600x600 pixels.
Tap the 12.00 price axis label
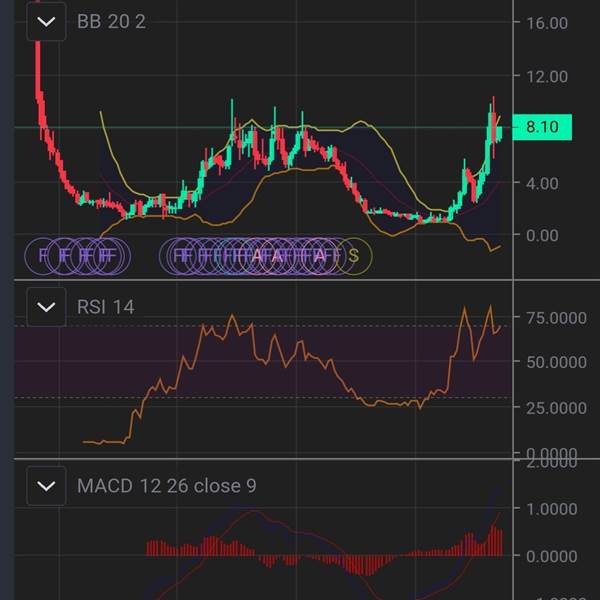[x=547, y=77]
